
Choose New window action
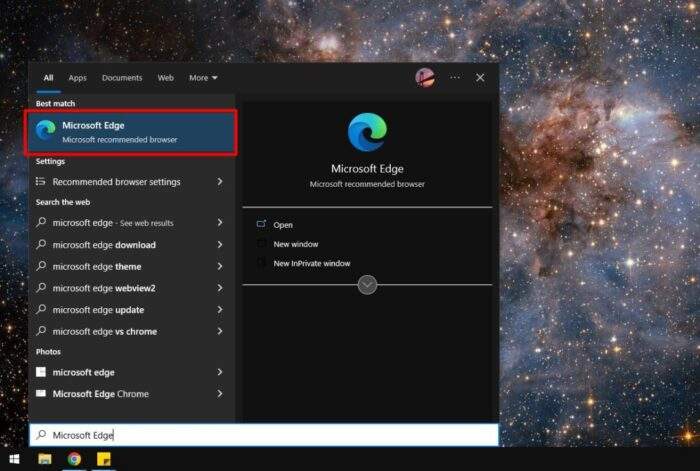click(296, 244)
